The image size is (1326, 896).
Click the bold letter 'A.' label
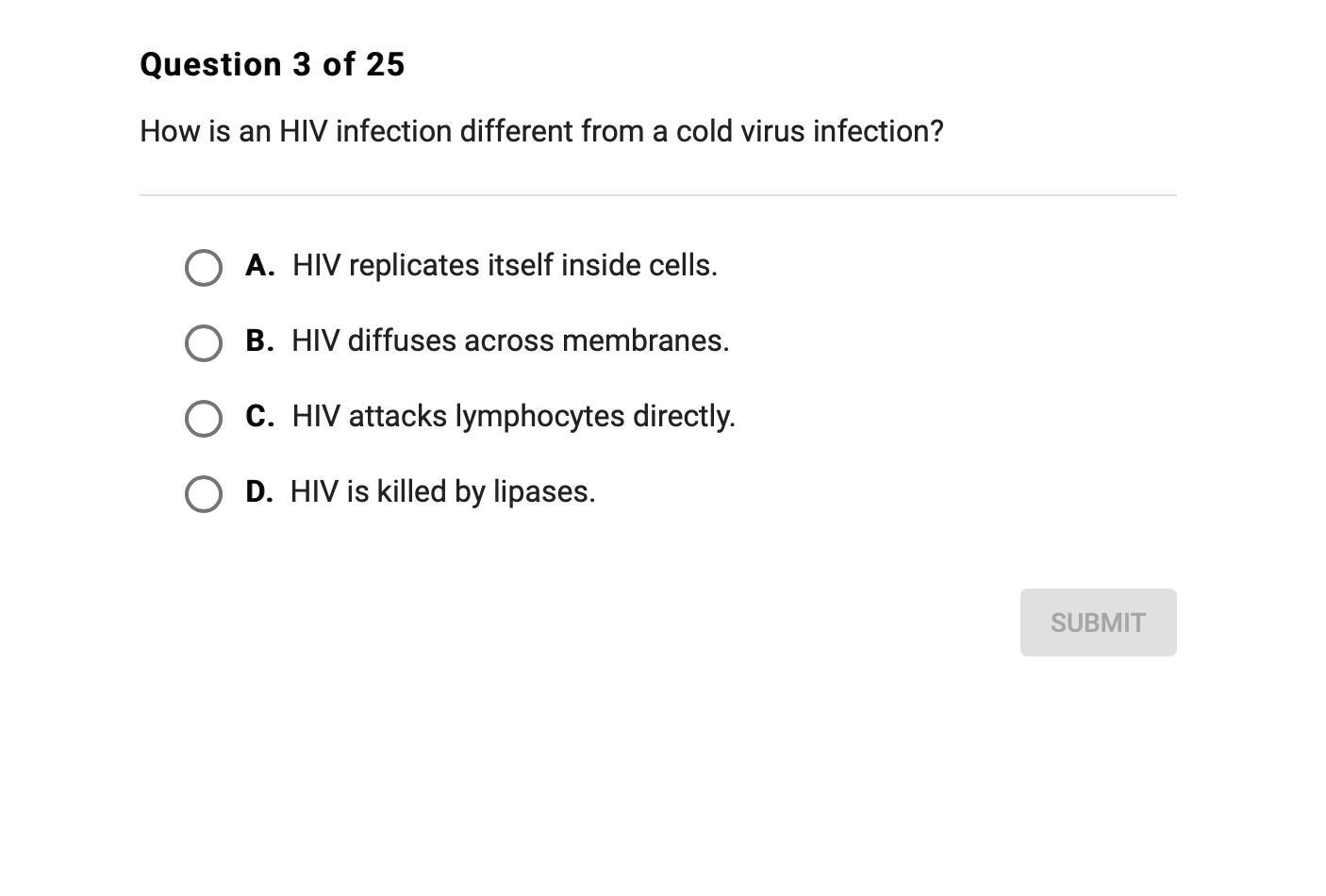pos(259,266)
